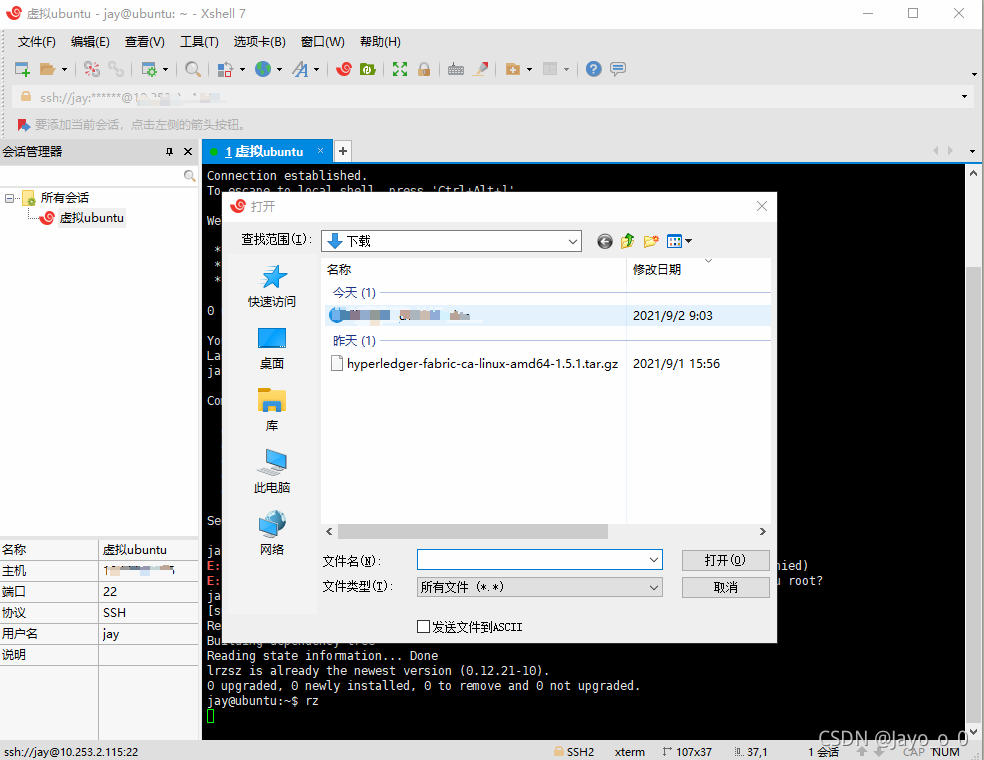
Task: Click the New Session toolbar icon
Action: coord(22,69)
